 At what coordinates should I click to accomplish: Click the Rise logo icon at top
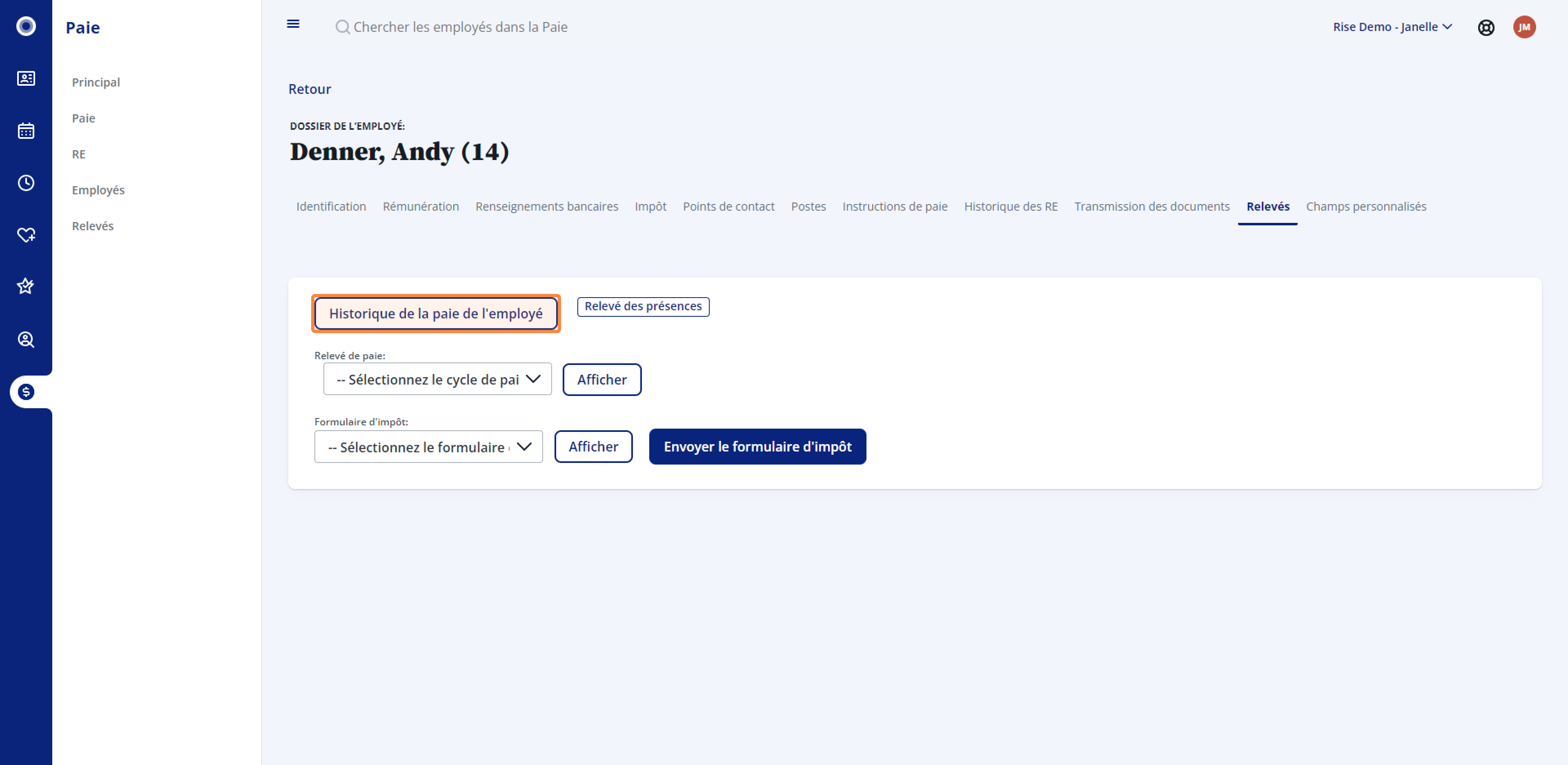tap(26, 26)
